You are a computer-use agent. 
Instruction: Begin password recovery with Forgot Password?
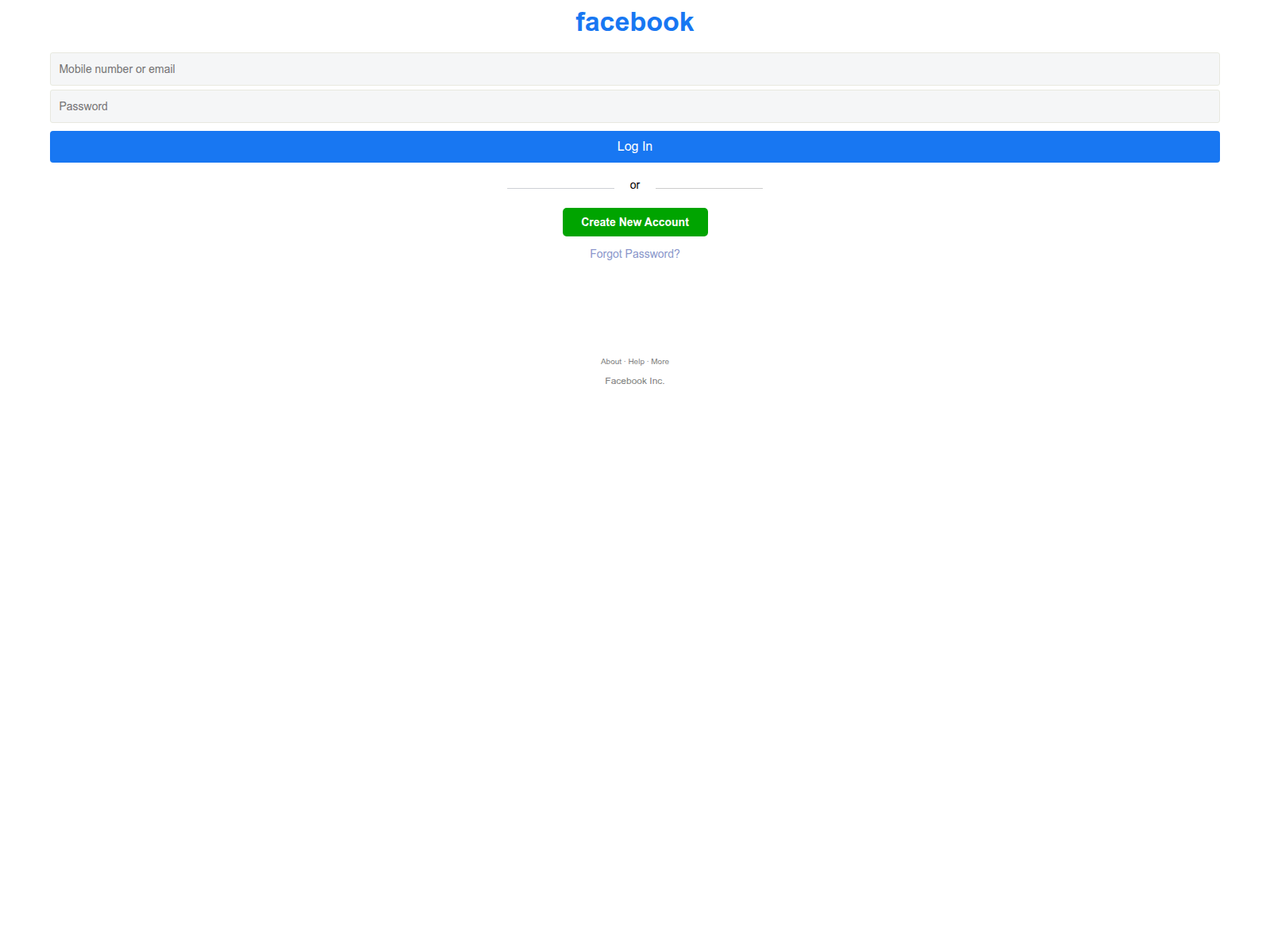coord(634,254)
